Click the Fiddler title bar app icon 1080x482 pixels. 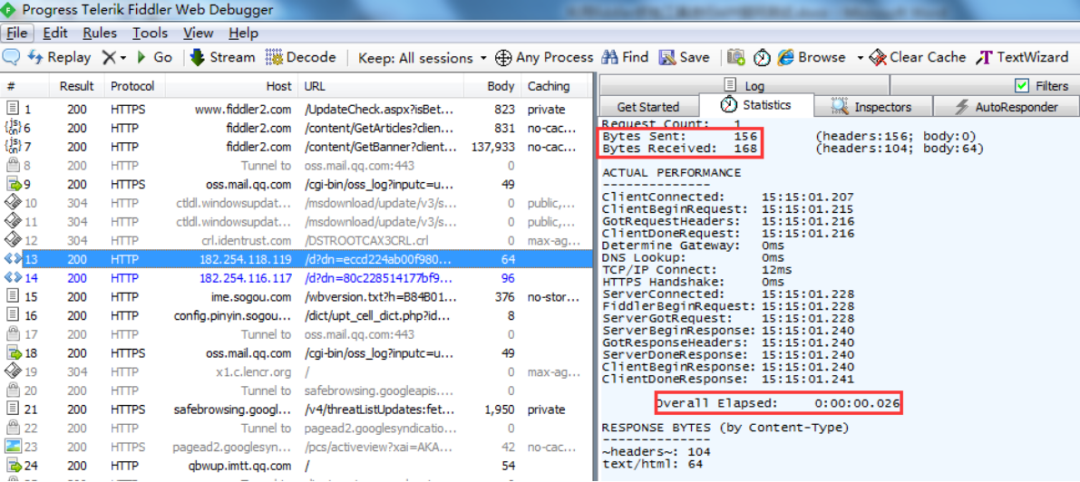pos(8,10)
